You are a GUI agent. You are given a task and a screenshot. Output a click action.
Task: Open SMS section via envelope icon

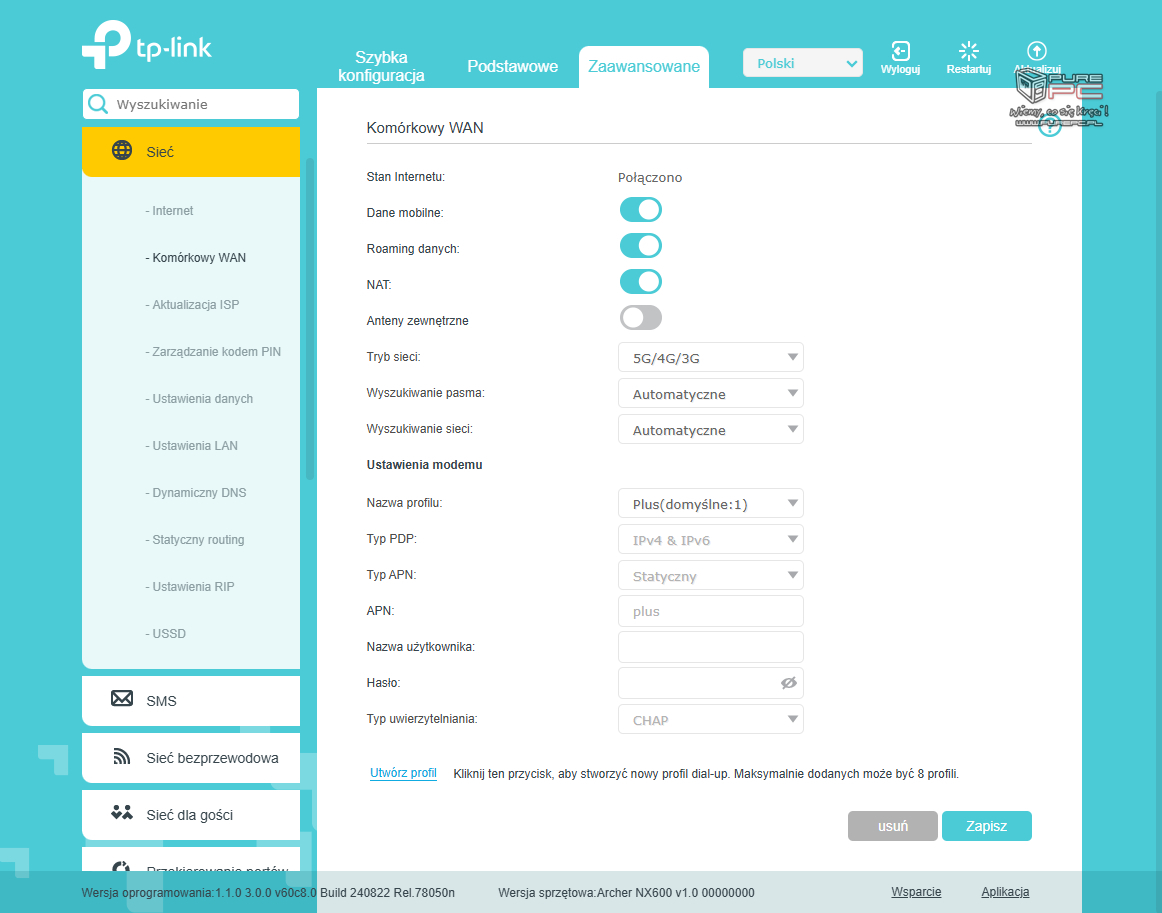(x=121, y=700)
